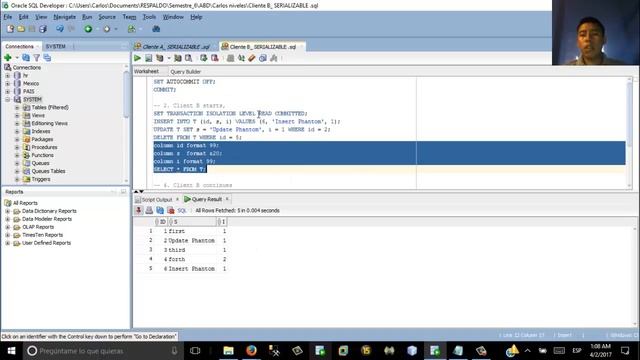The height and width of the screenshot is (360, 640).
Task: Click the Clear (eraser) icon in worksheet toolbar
Action: (x=252, y=58)
